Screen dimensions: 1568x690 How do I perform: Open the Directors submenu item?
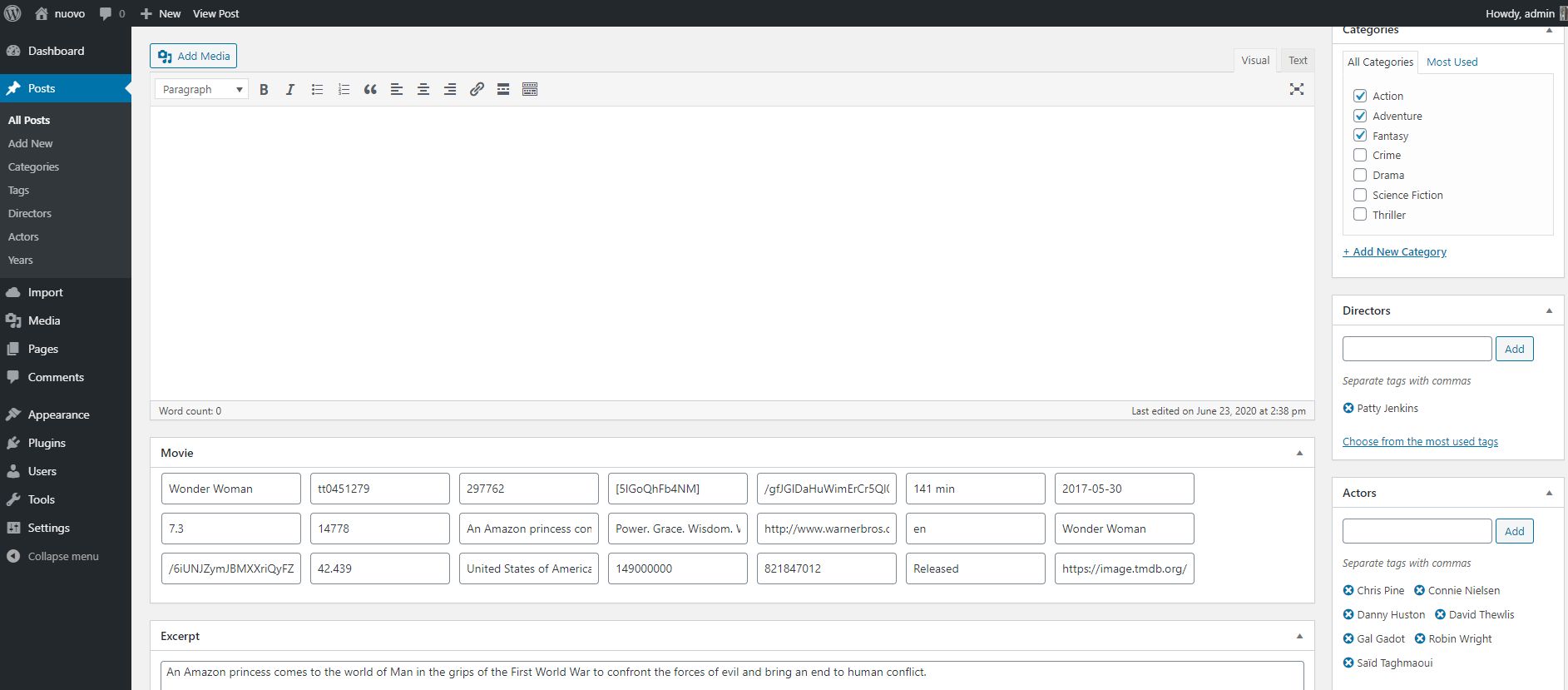(x=30, y=213)
